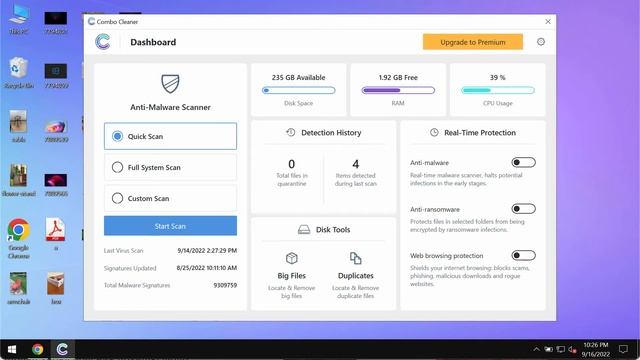Enable Web browsing protection toggle

(523, 256)
